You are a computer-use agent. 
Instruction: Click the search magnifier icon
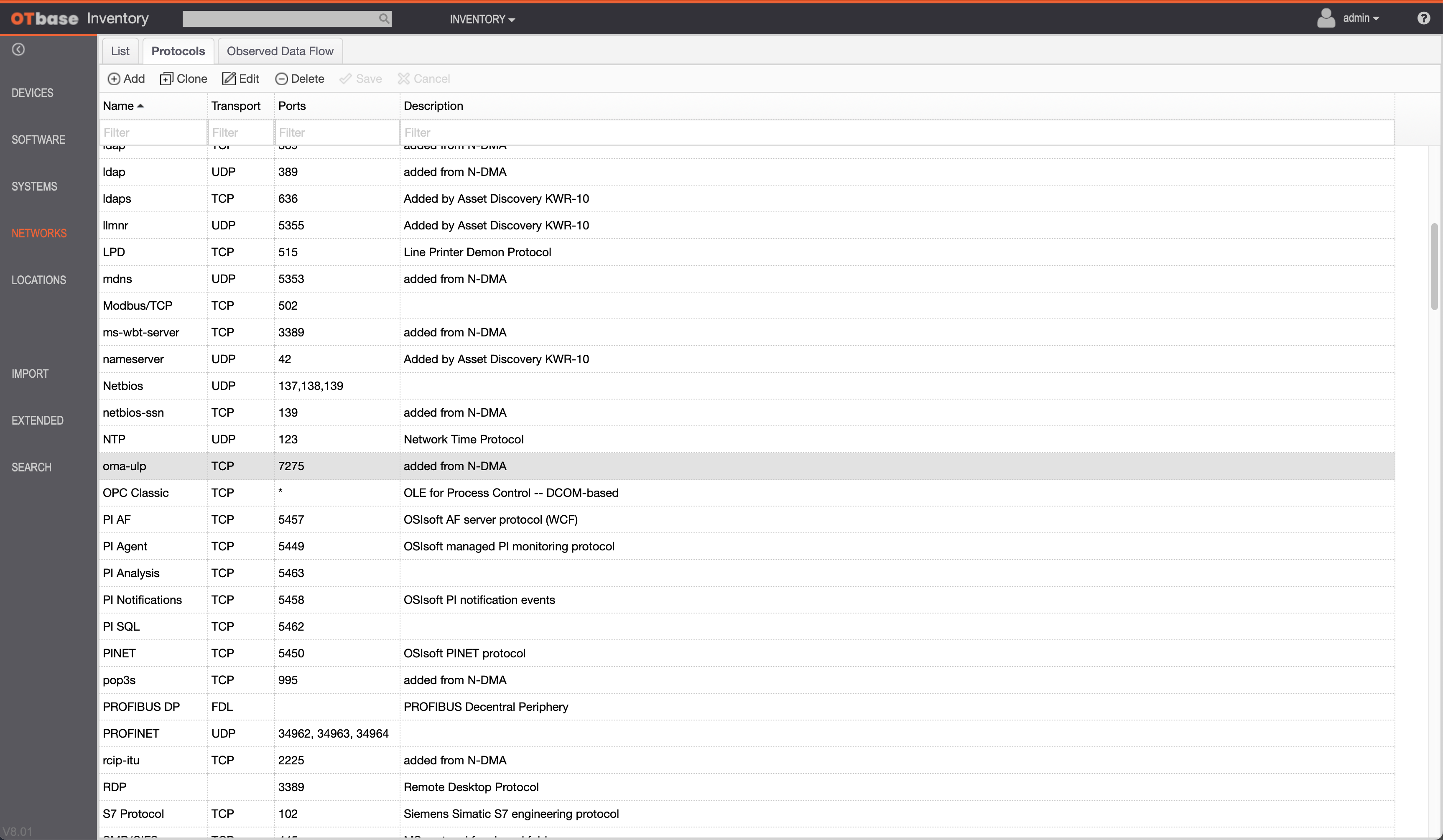pyautogui.click(x=384, y=19)
